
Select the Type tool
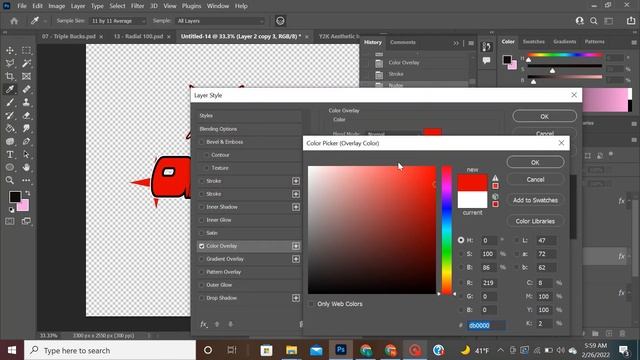[x=10, y=155]
